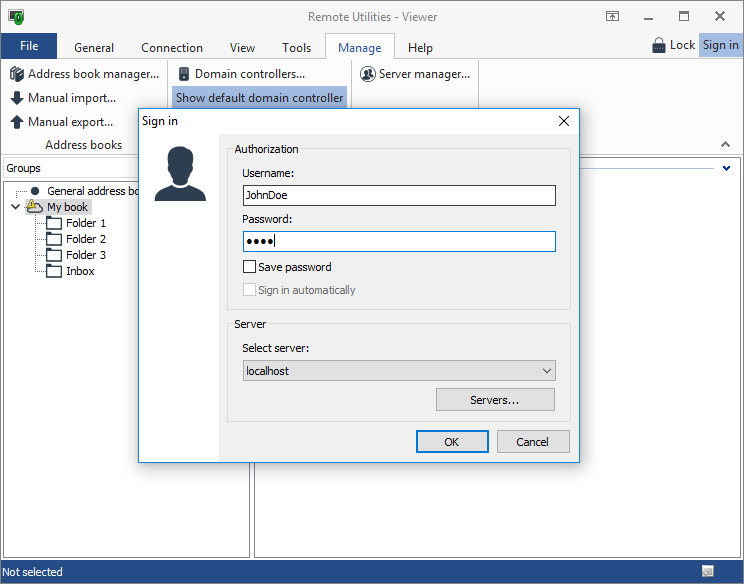The height and width of the screenshot is (584, 744).
Task: Click the Domain controllers server icon
Action: (x=184, y=74)
